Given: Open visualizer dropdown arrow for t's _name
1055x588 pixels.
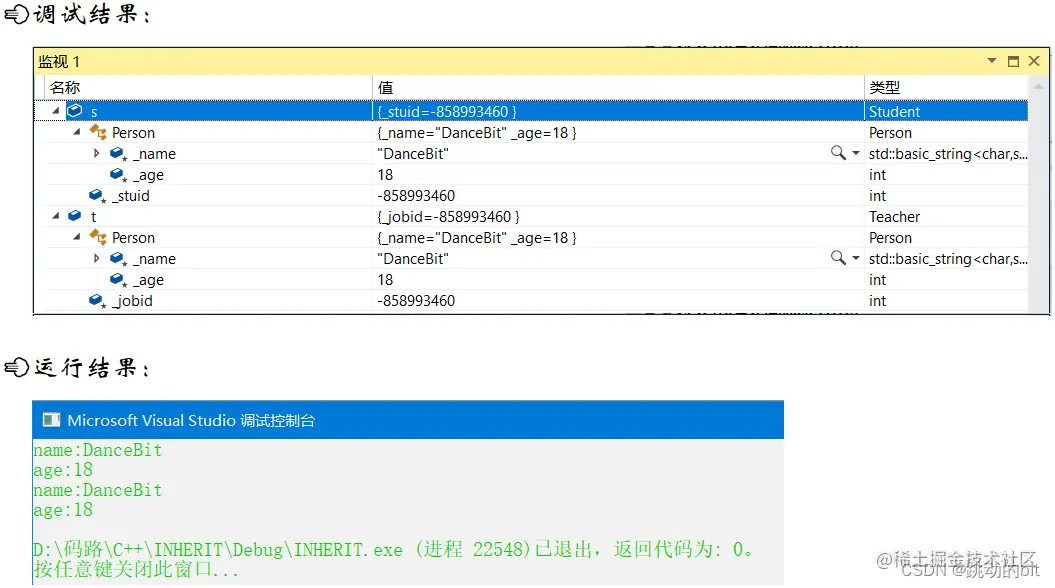Looking at the screenshot, I should tap(856, 258).
